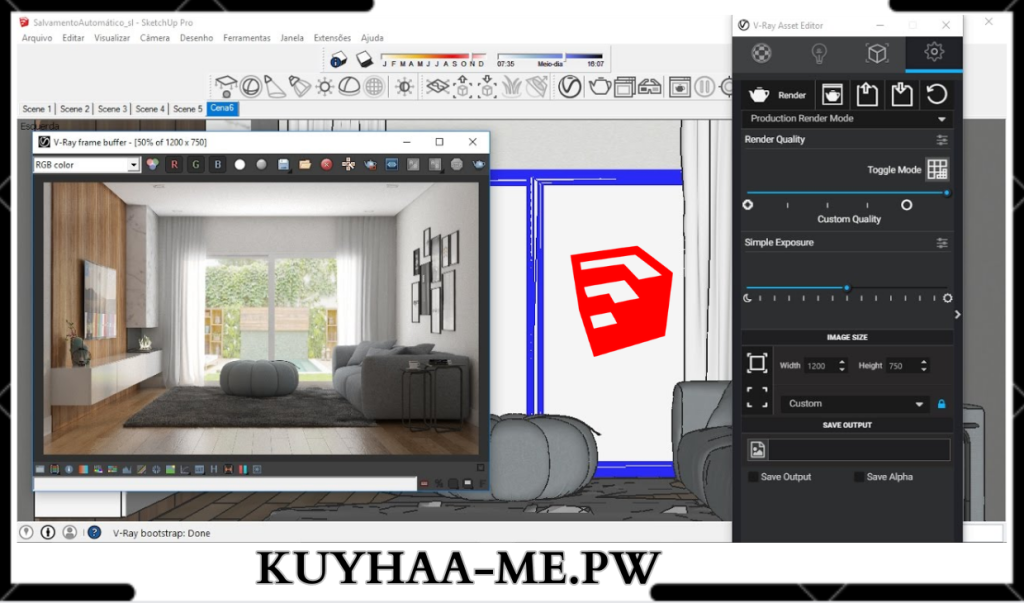Screen dimensions: 1024x603
Task: Open the Model Info shadow settings icon
Action: click(x=338, y=60)
